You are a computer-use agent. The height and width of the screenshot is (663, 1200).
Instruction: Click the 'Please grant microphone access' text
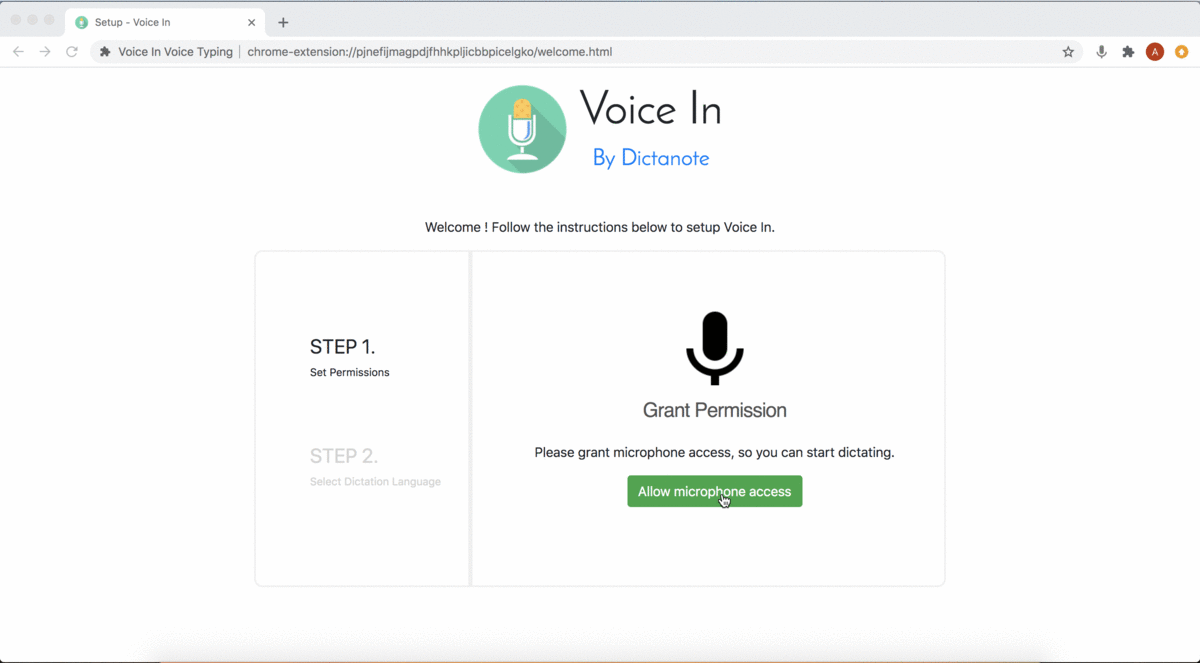point(714,452)
